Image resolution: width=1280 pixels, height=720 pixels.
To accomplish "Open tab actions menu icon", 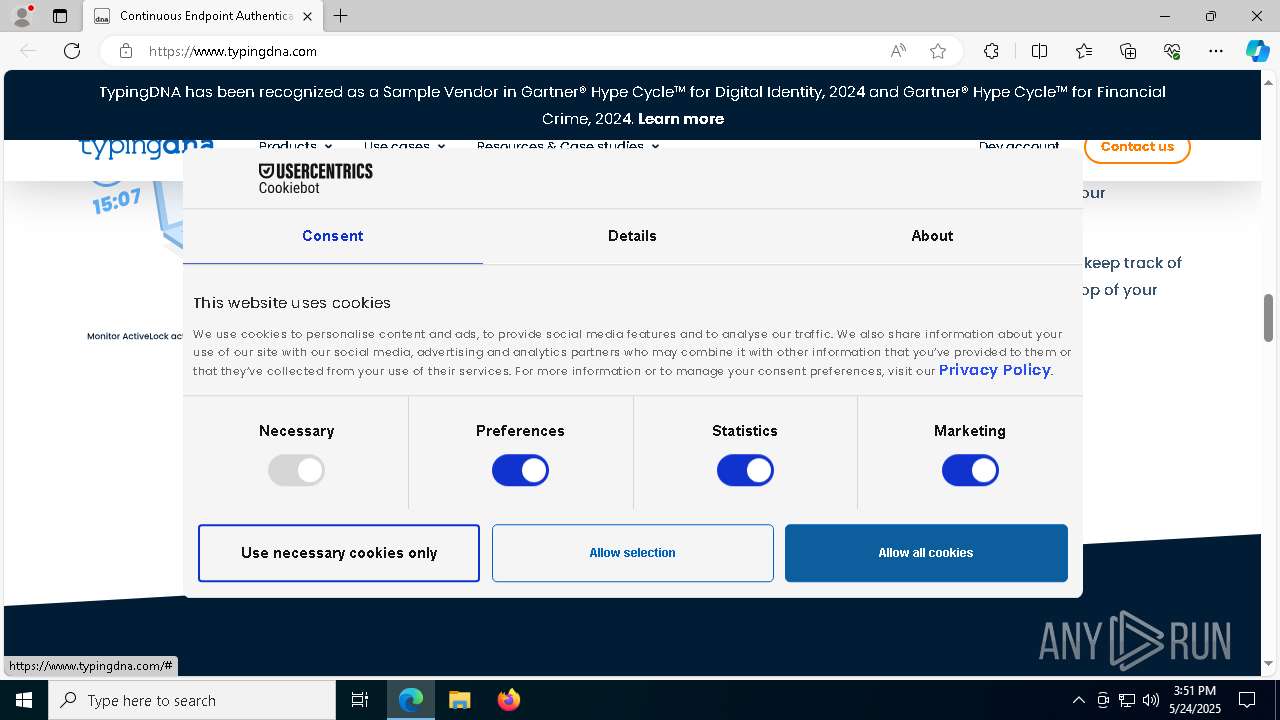I will [x=60, y=16].
